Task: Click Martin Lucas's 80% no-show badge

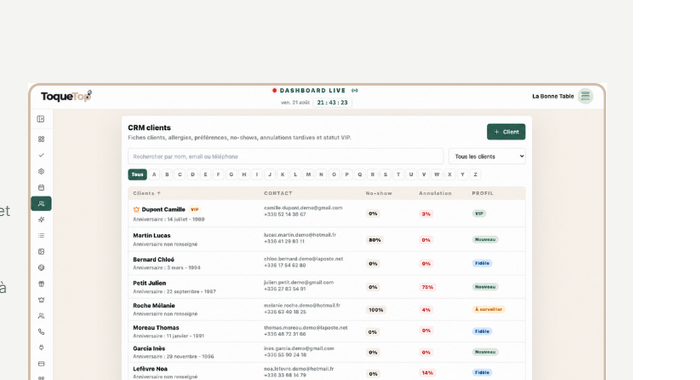Action: tap(375, 240)
